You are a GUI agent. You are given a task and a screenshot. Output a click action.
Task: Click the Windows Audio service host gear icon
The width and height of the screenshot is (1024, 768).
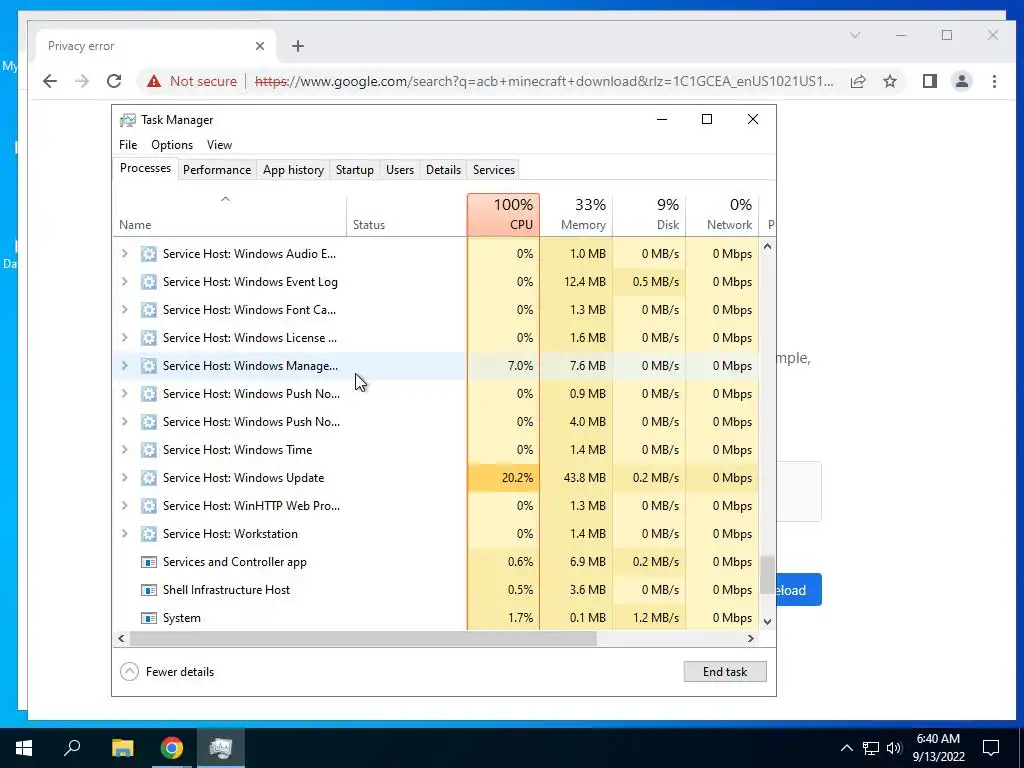click(x=149, y=254)
